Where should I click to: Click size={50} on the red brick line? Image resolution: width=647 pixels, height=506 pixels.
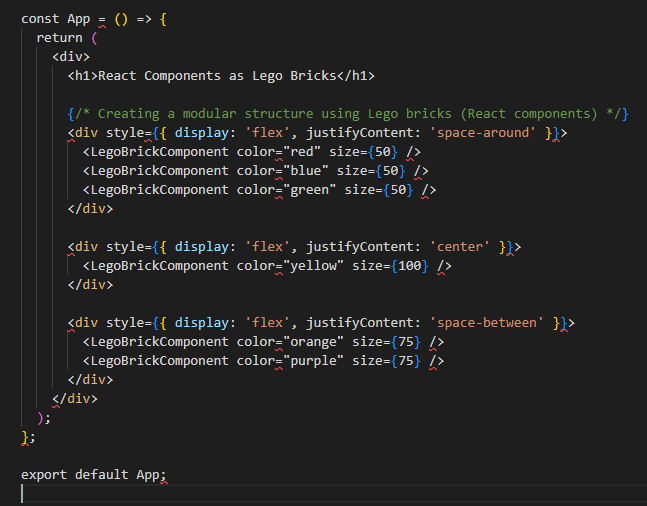click(x=363, y=152)
